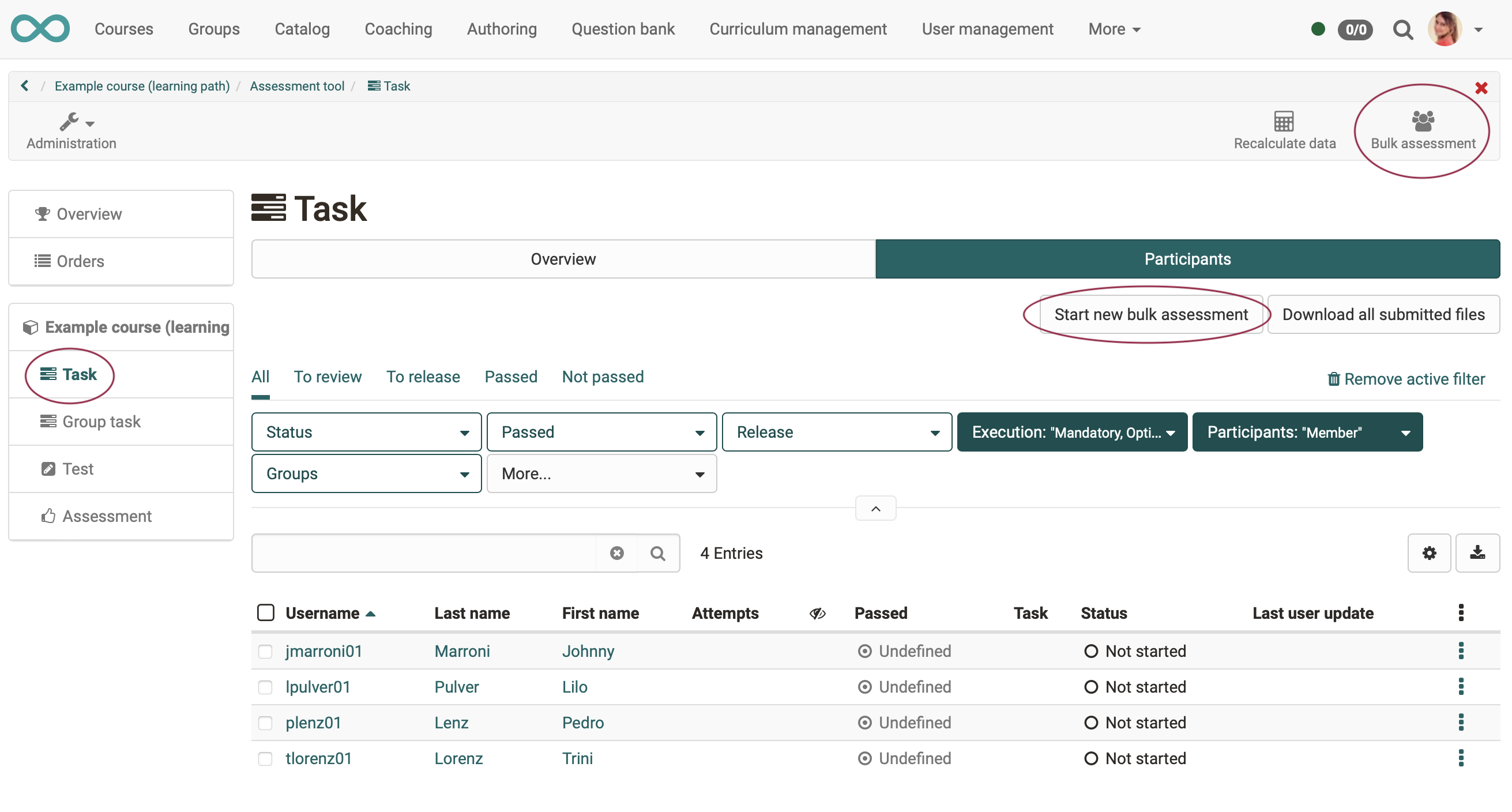Click the 0/0 progress badge
1512x812 pixels.
(x=1356, y=29)
